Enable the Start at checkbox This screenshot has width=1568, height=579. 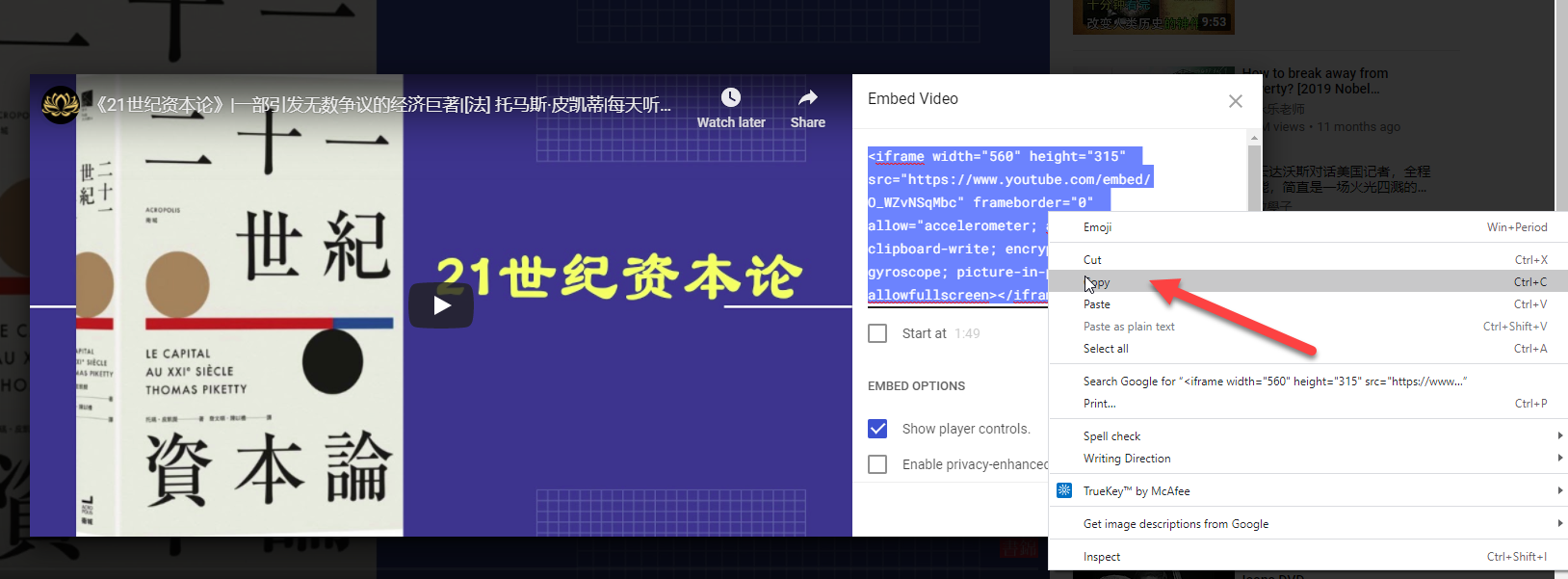point(877,333)
